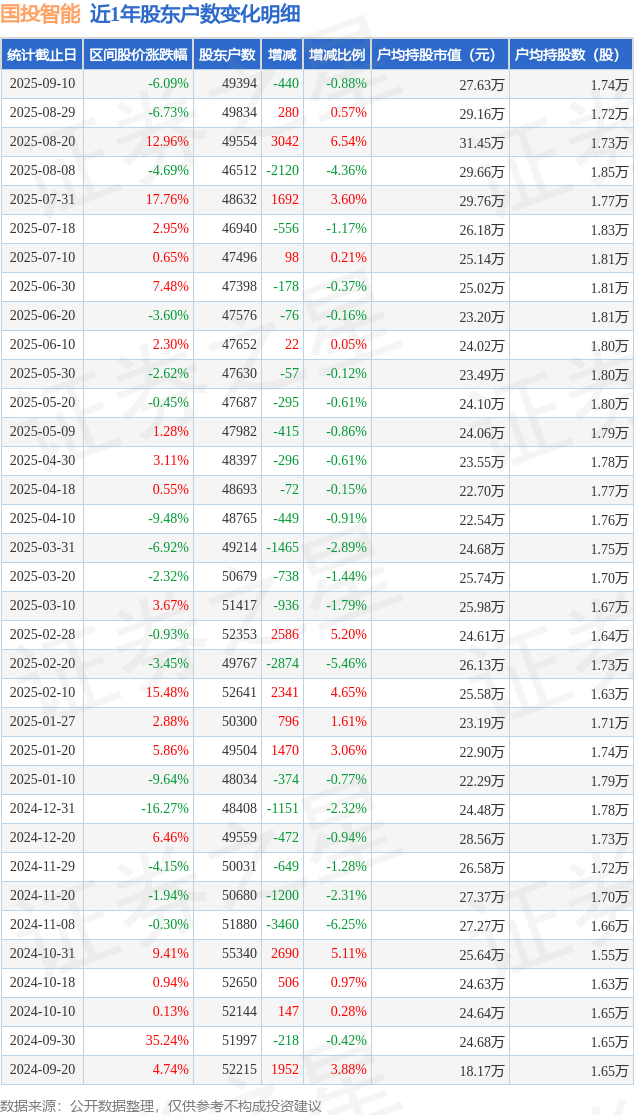The height and width of the screenshot is (1115, 634).
Task: Click the 增减比例 column header
Action: coord(337,54)
